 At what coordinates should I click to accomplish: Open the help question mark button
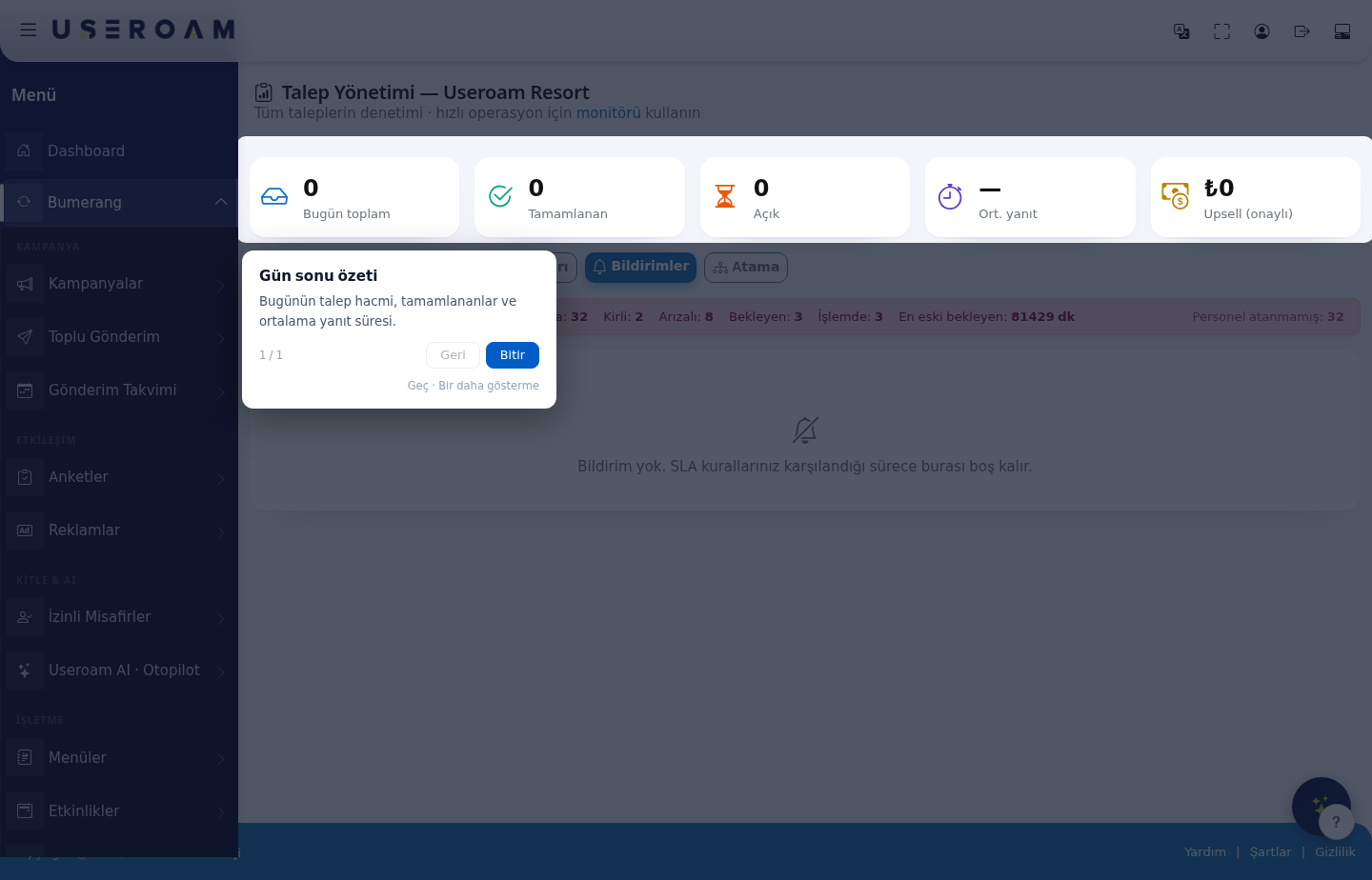point(1336,822)
